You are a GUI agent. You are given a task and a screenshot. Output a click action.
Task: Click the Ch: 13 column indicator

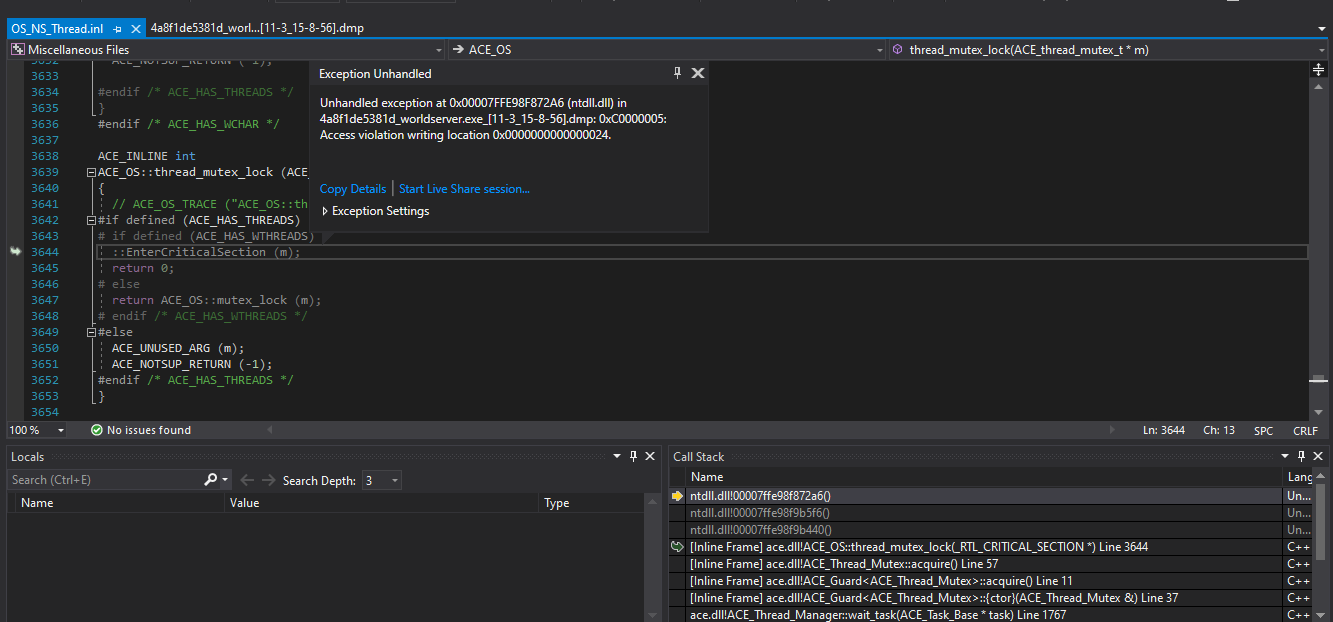[1219, 430]
